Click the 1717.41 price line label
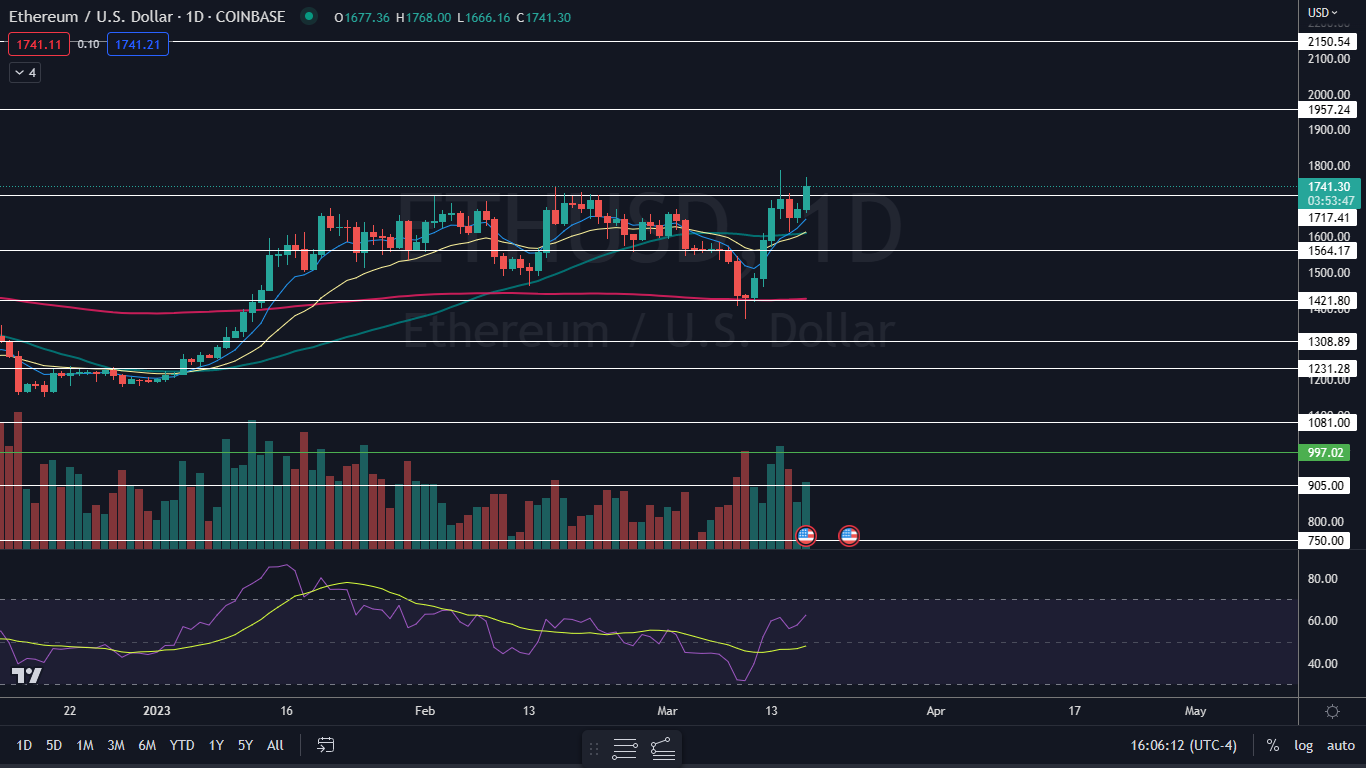 (x=1328, y=218)
